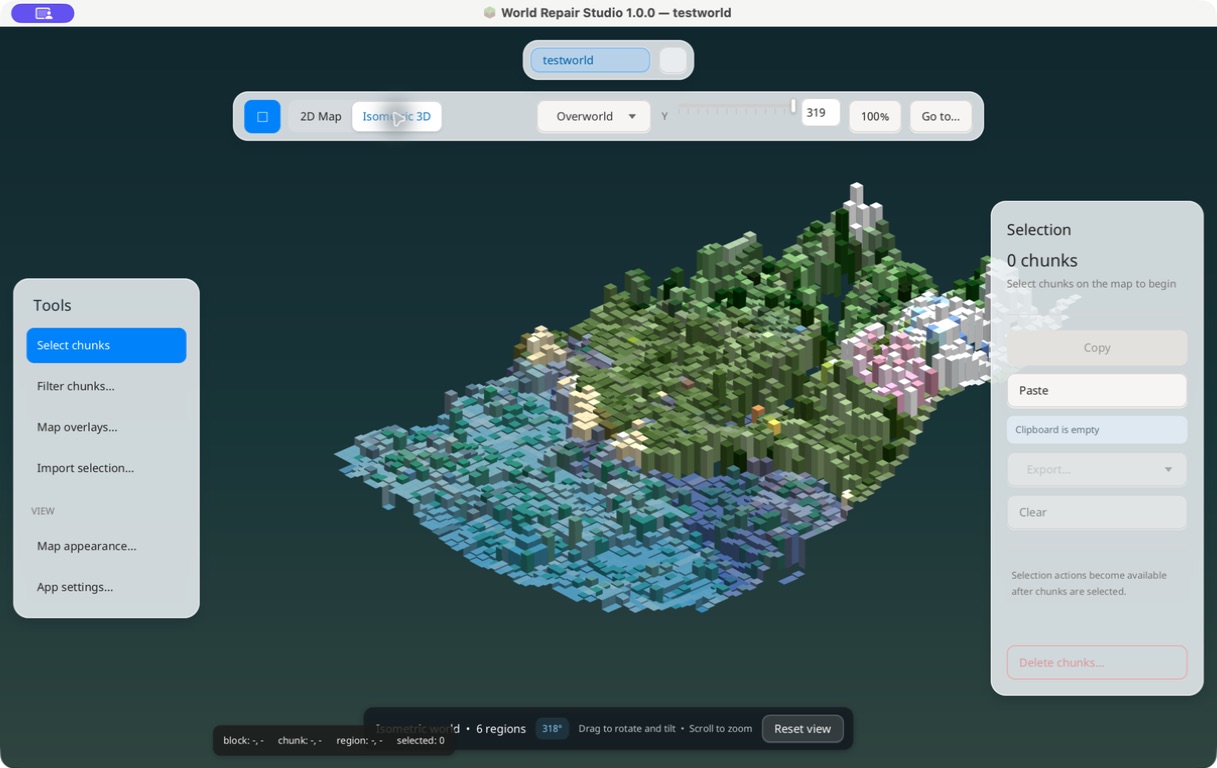
Task: Click the purple screen-share pill icon
Action: pyautogui.click(x=42, y=13)
